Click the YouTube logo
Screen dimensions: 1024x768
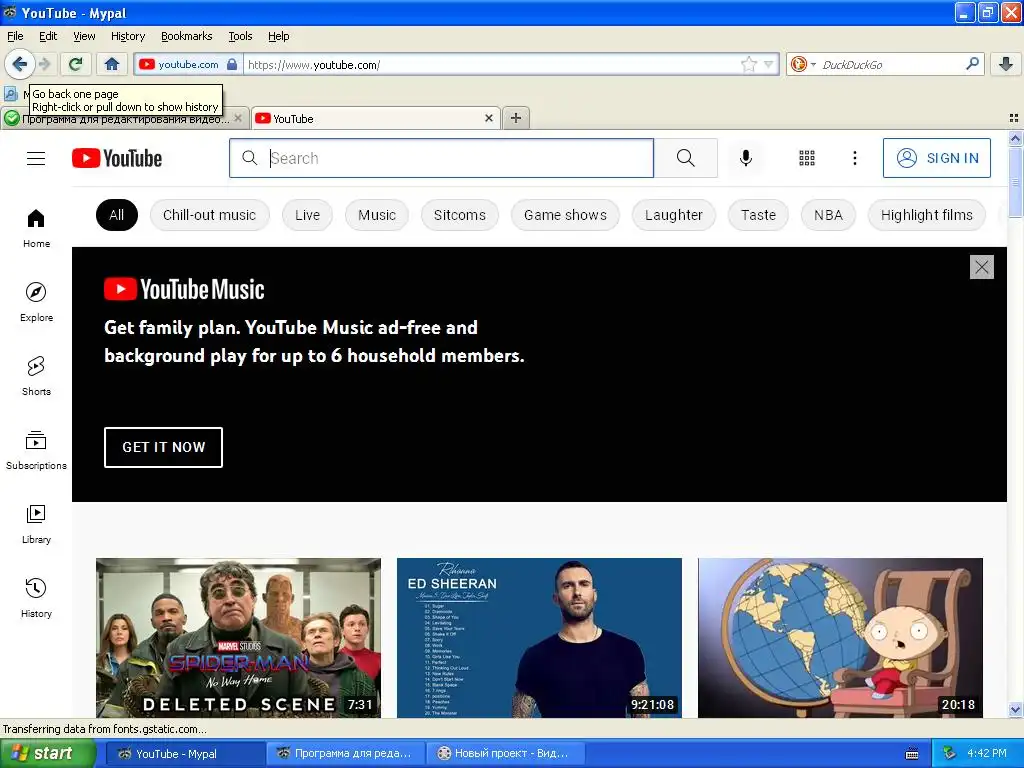(117, 158)
